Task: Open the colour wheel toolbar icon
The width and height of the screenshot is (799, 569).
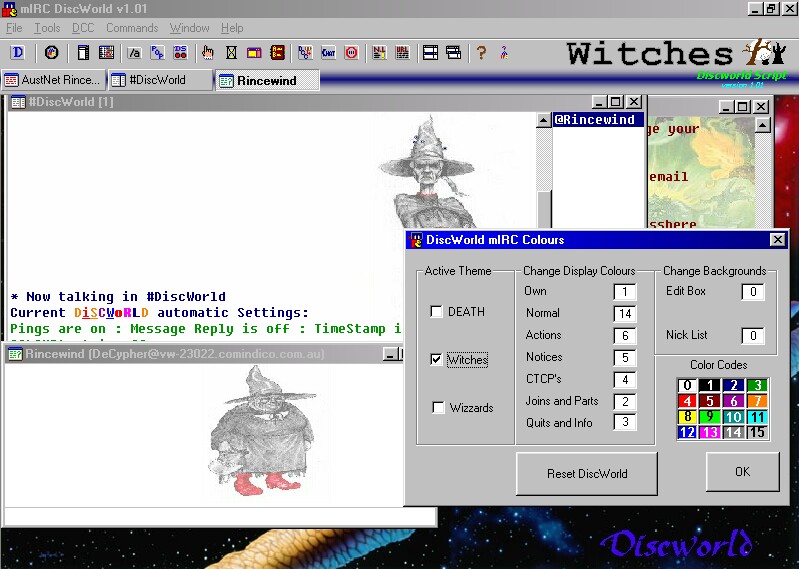Action: point(51,53)
